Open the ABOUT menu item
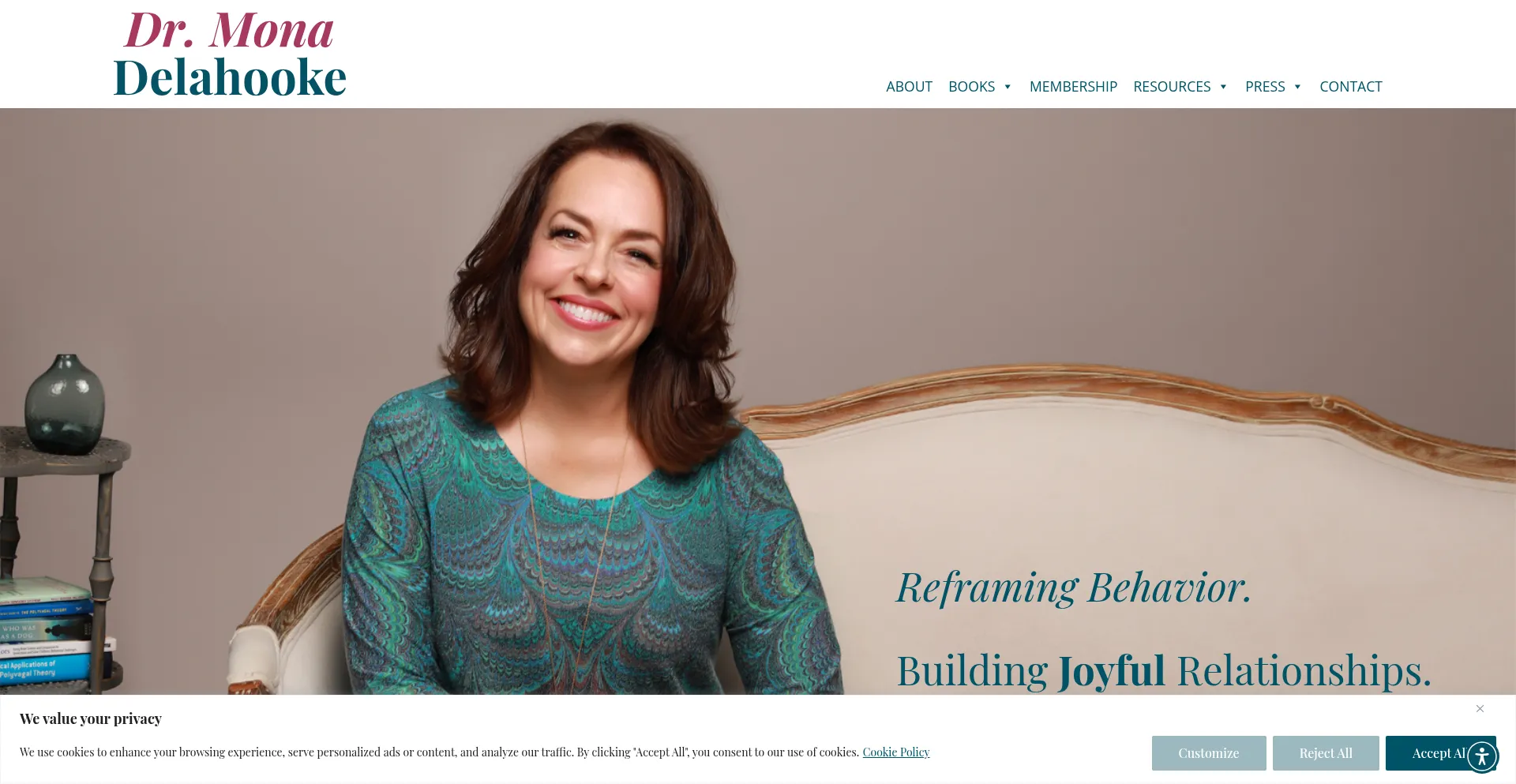 (x=909, y=87)
